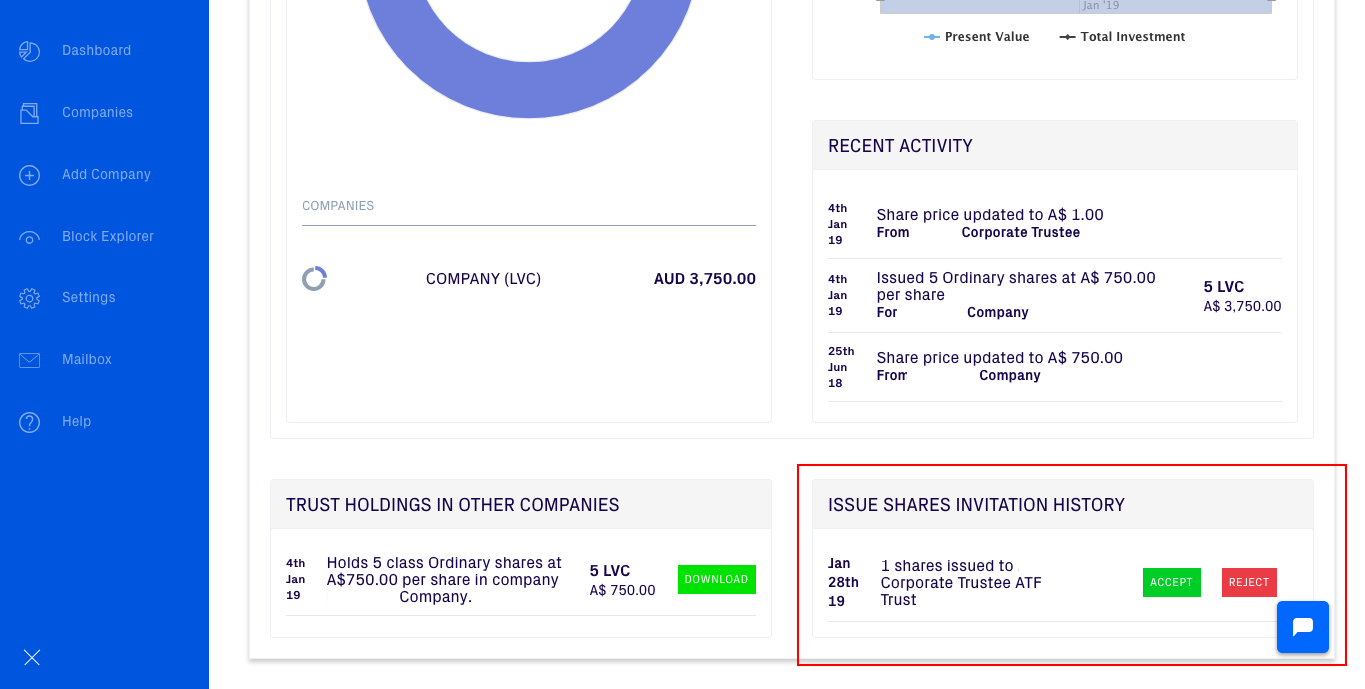Click A$ 3,750.00 in Recent Activity
Viewport: 1365px width, 689px height.
pyautogui.click(x=1243, y=307)
